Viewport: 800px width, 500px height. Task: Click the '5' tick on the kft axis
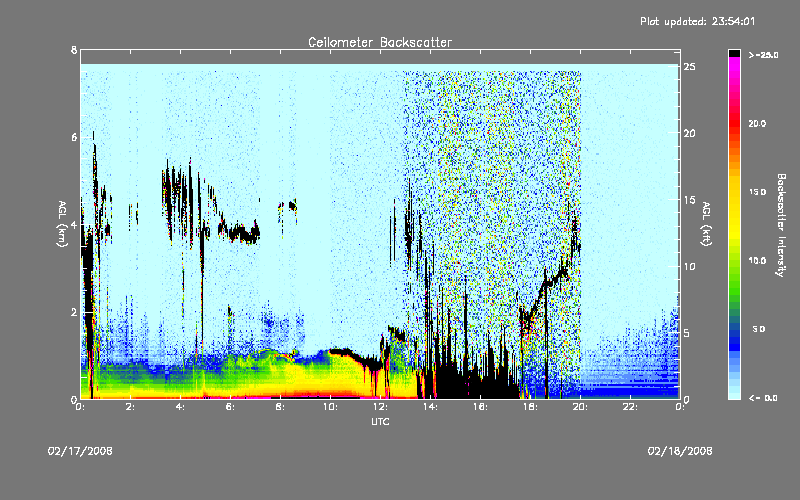click(x=687, y=333)
